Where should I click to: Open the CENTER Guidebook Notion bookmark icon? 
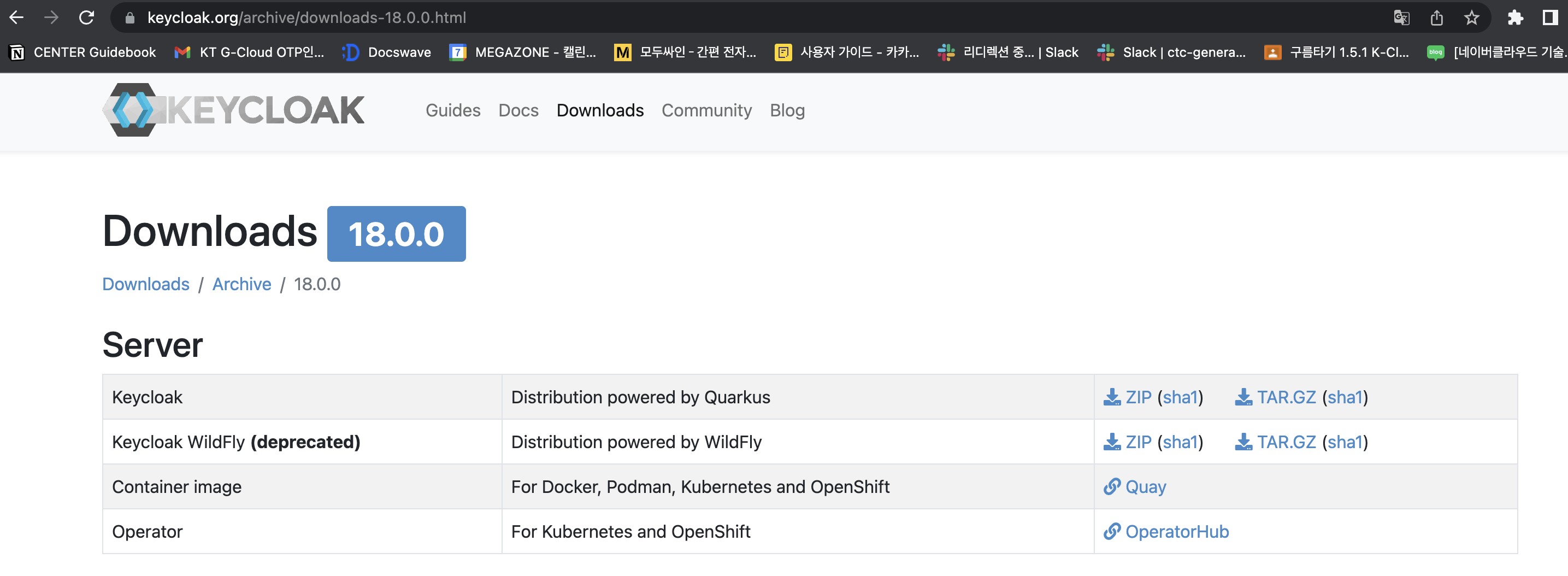coord(17,52)
